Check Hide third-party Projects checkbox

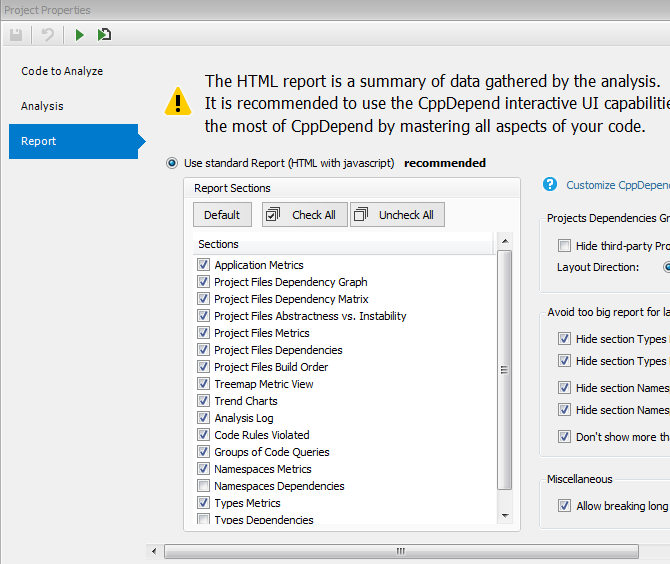click(x=564, y=246)
